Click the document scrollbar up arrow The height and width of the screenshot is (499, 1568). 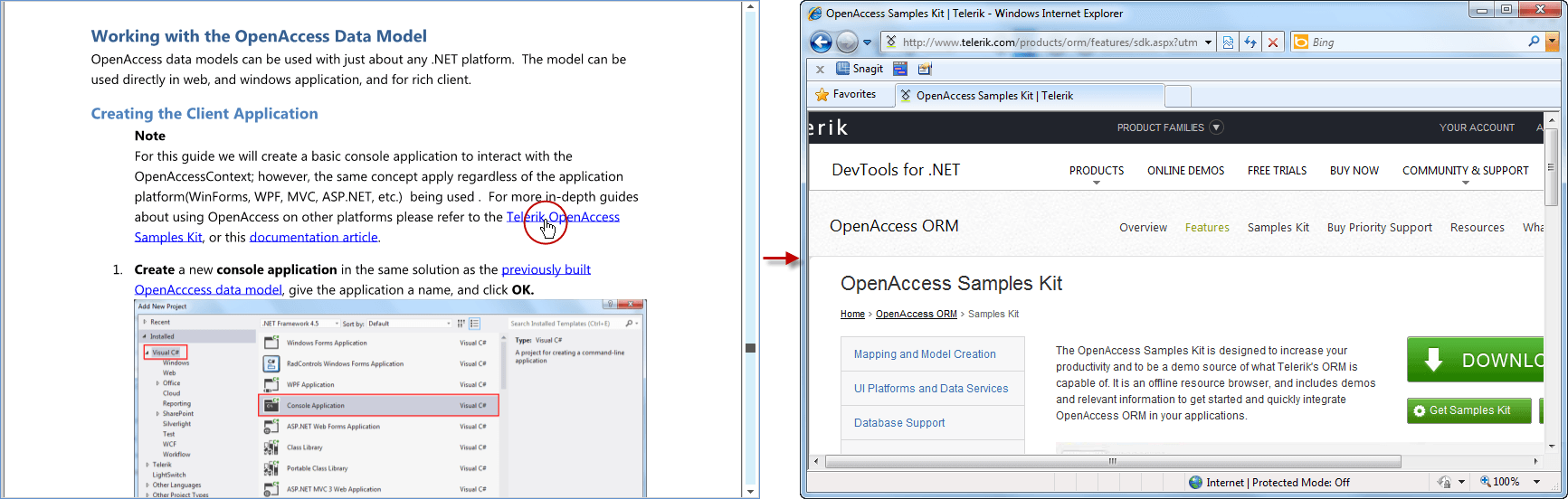coord(750,6)
